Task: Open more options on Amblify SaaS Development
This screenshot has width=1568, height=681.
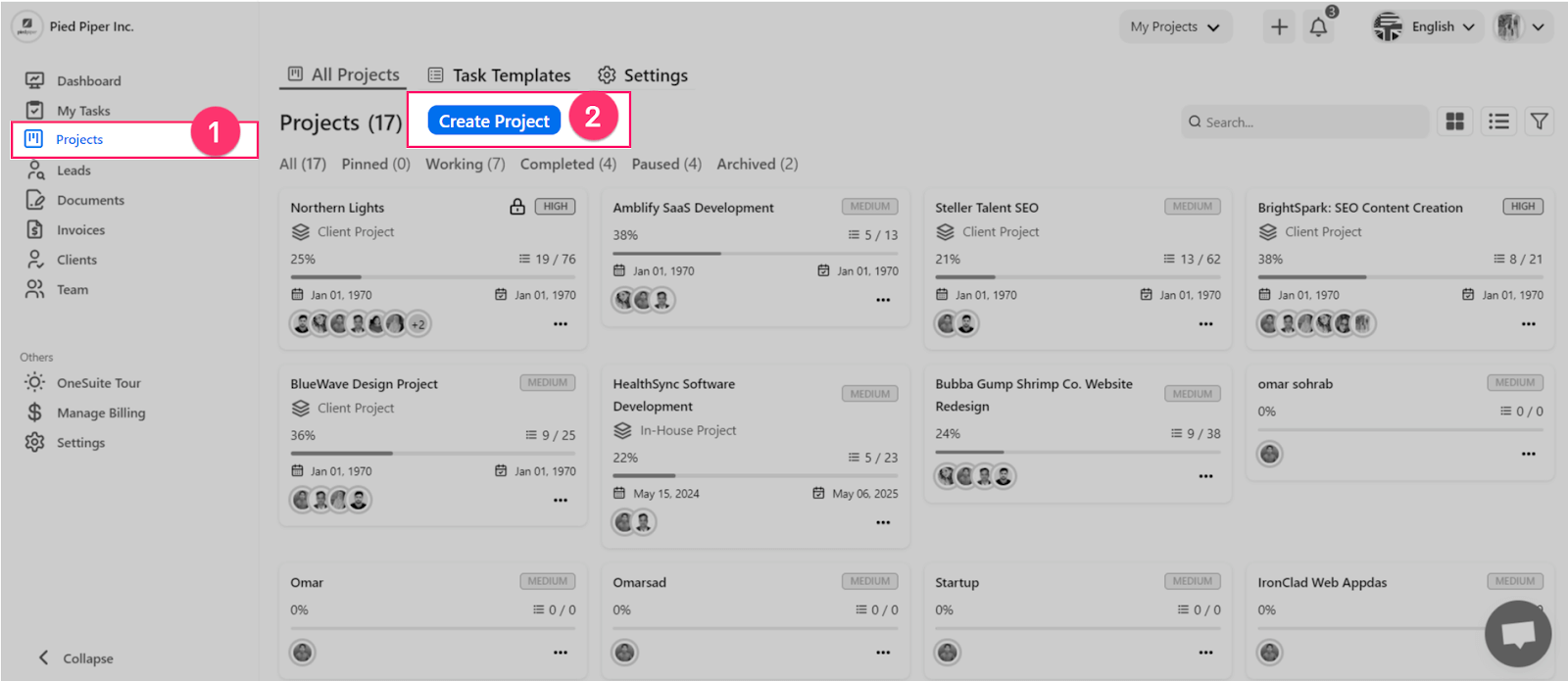Action: [x=883, y=300]
